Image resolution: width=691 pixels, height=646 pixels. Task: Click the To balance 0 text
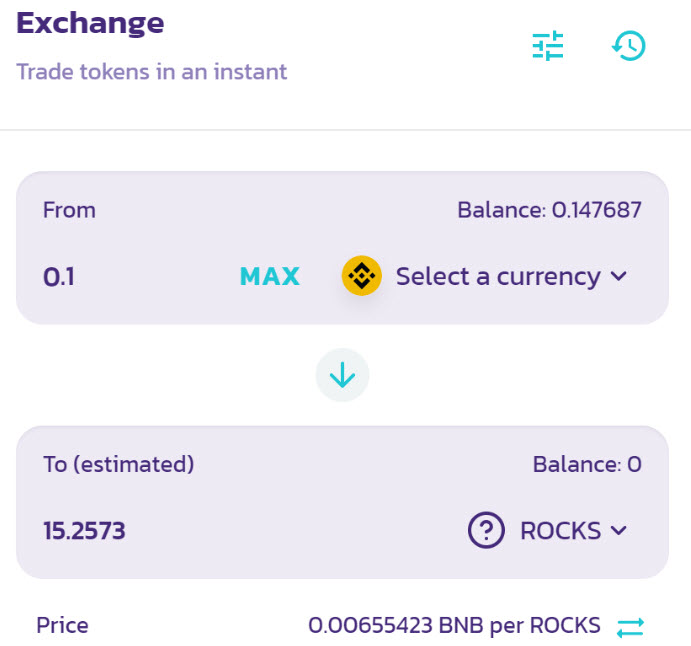pos(587,464)
